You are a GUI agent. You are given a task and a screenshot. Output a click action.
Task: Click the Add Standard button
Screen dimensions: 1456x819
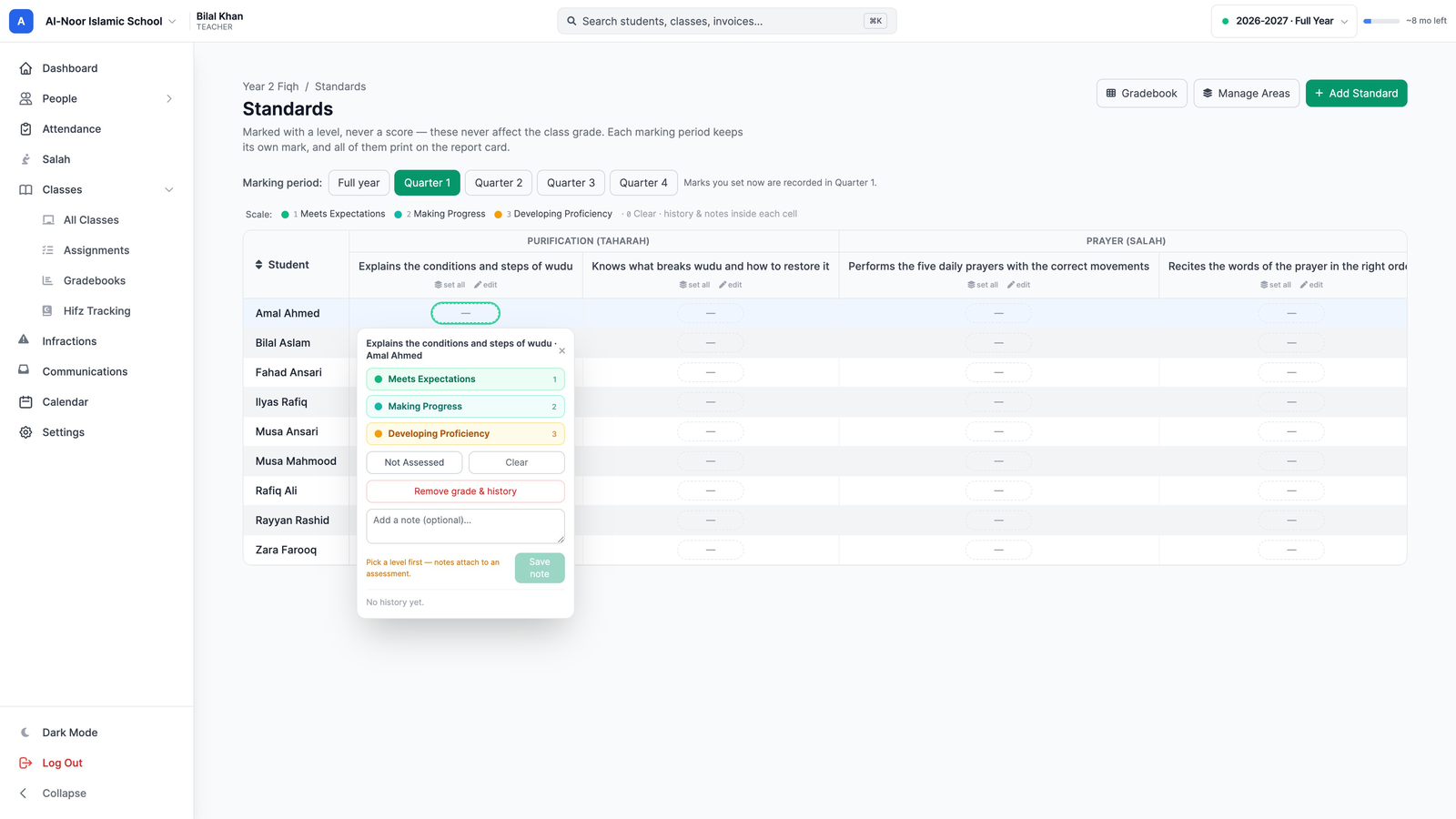[x=1356, y=93]
